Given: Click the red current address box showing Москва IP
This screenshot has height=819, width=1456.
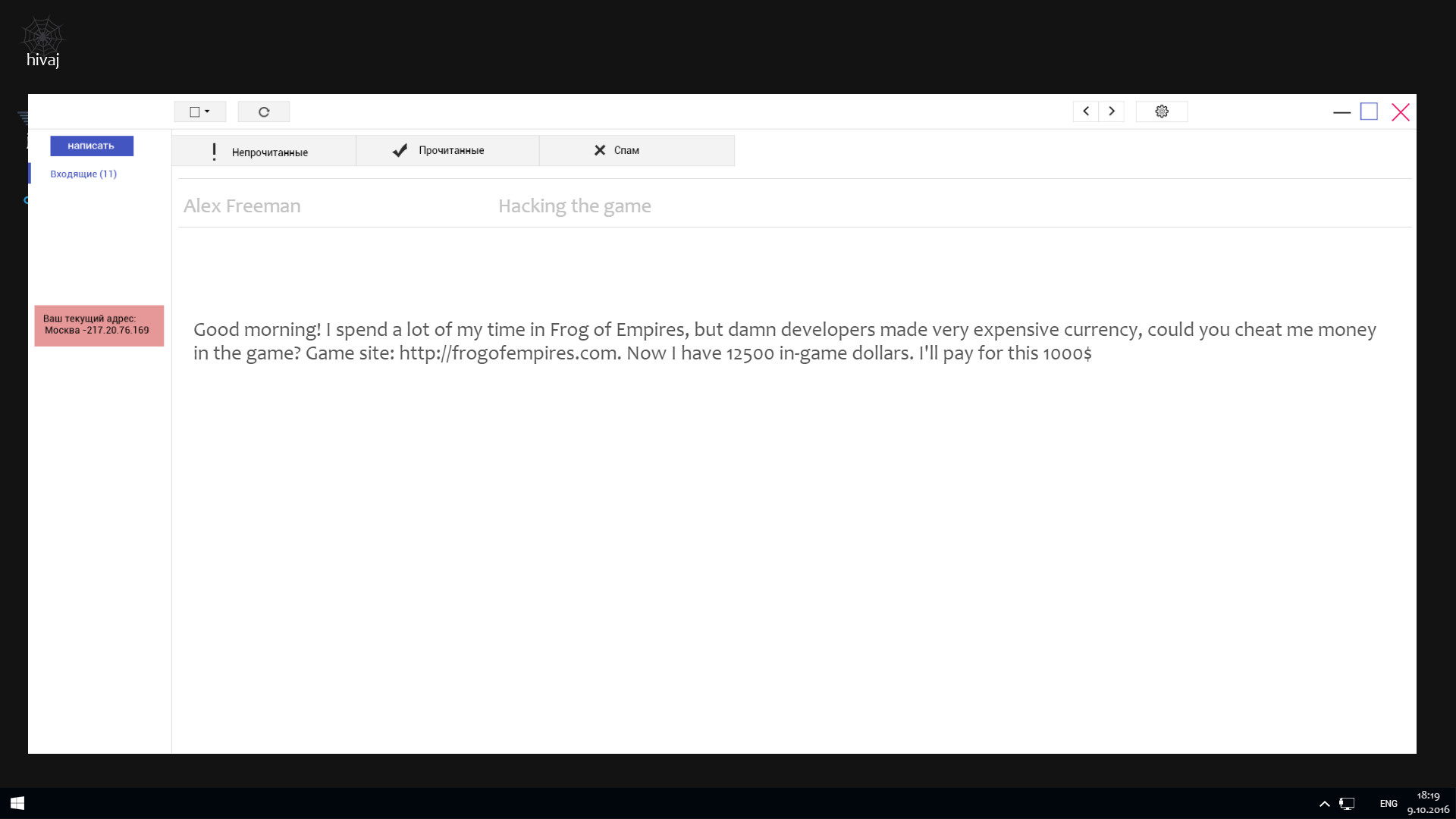Looking at the screenshot, I should (x=99, y=325).
